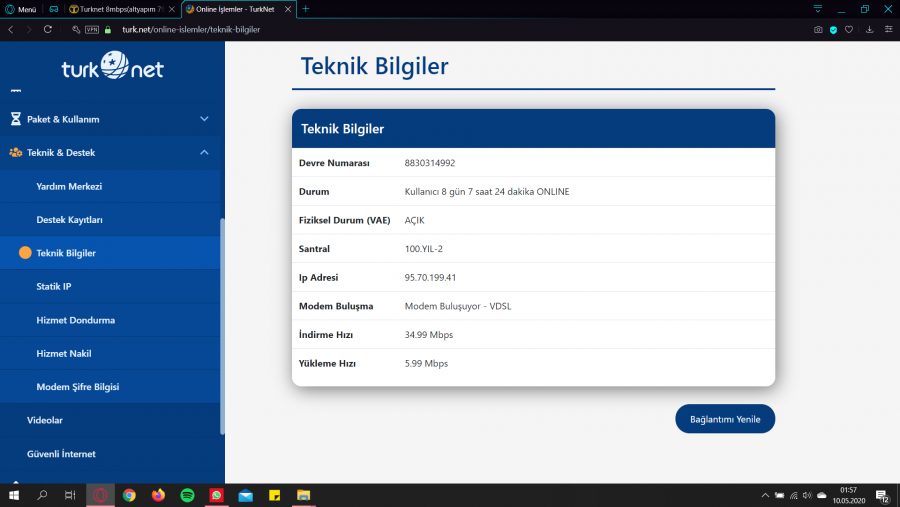Click the saved passwords key icon
This screenshot has height=507, width=900.
[x=76, y=29]
